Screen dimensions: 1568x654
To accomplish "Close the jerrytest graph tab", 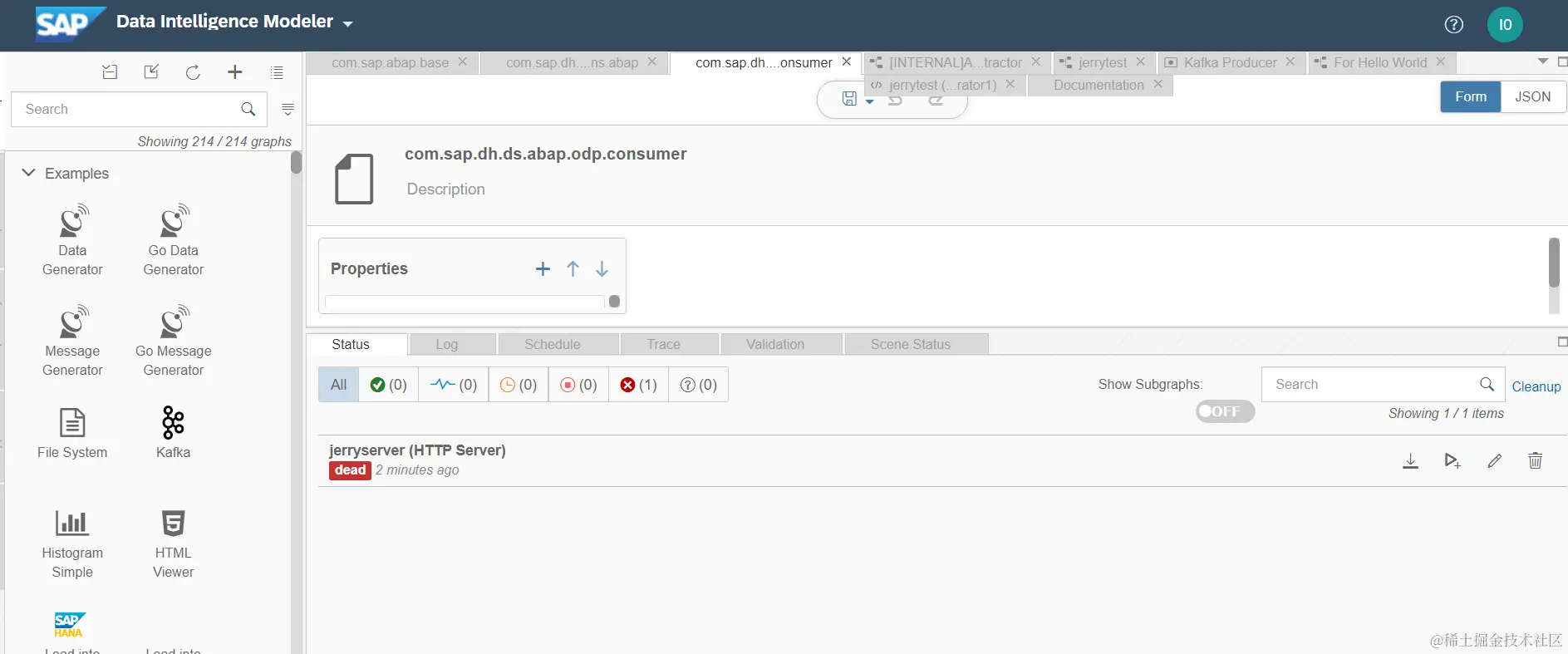I will (x=1140, y=61).
